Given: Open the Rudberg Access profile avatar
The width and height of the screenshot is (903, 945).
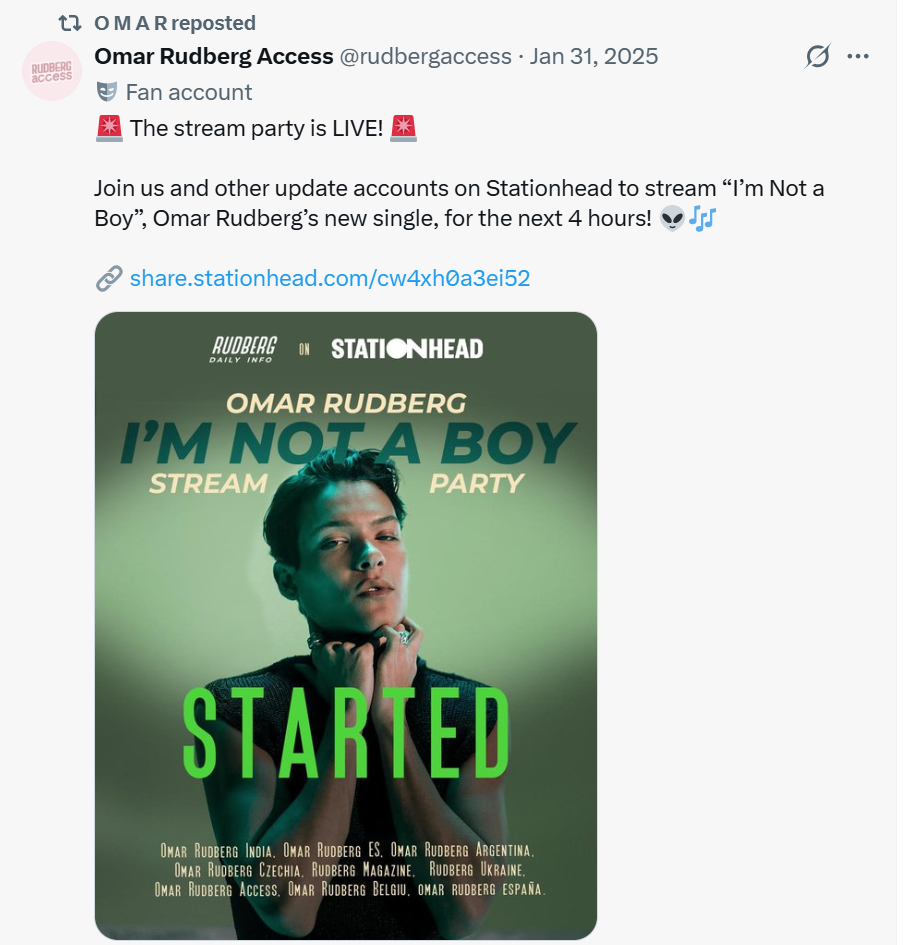Looking at the screenshot, I should [x=51, y=72].
